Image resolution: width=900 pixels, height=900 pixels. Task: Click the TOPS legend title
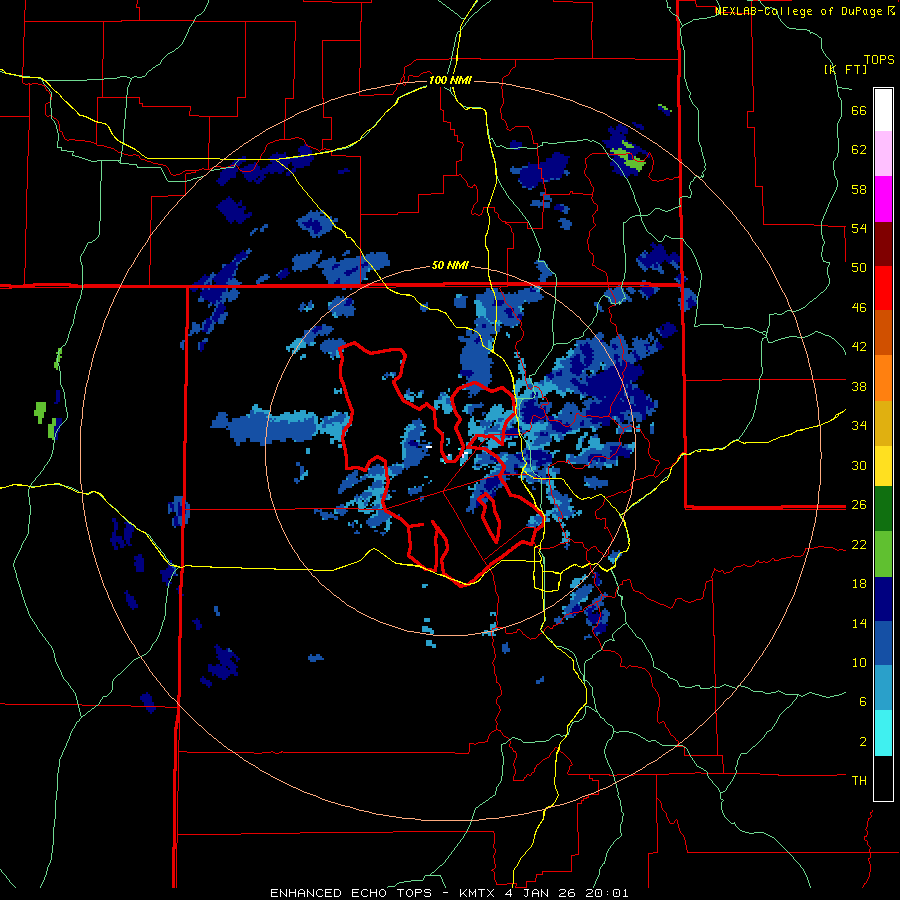879,60
